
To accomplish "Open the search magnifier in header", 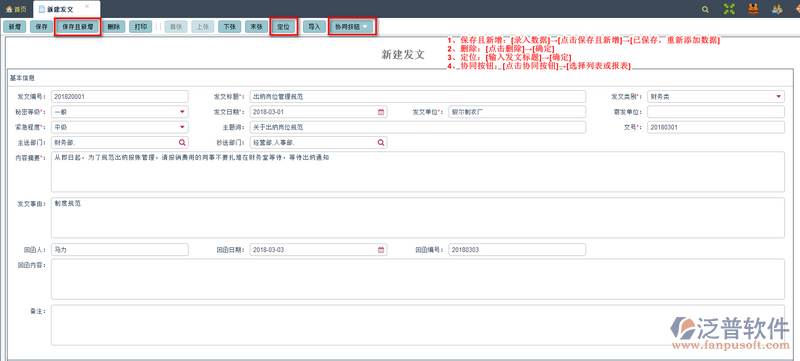I will tap(705, 9).
